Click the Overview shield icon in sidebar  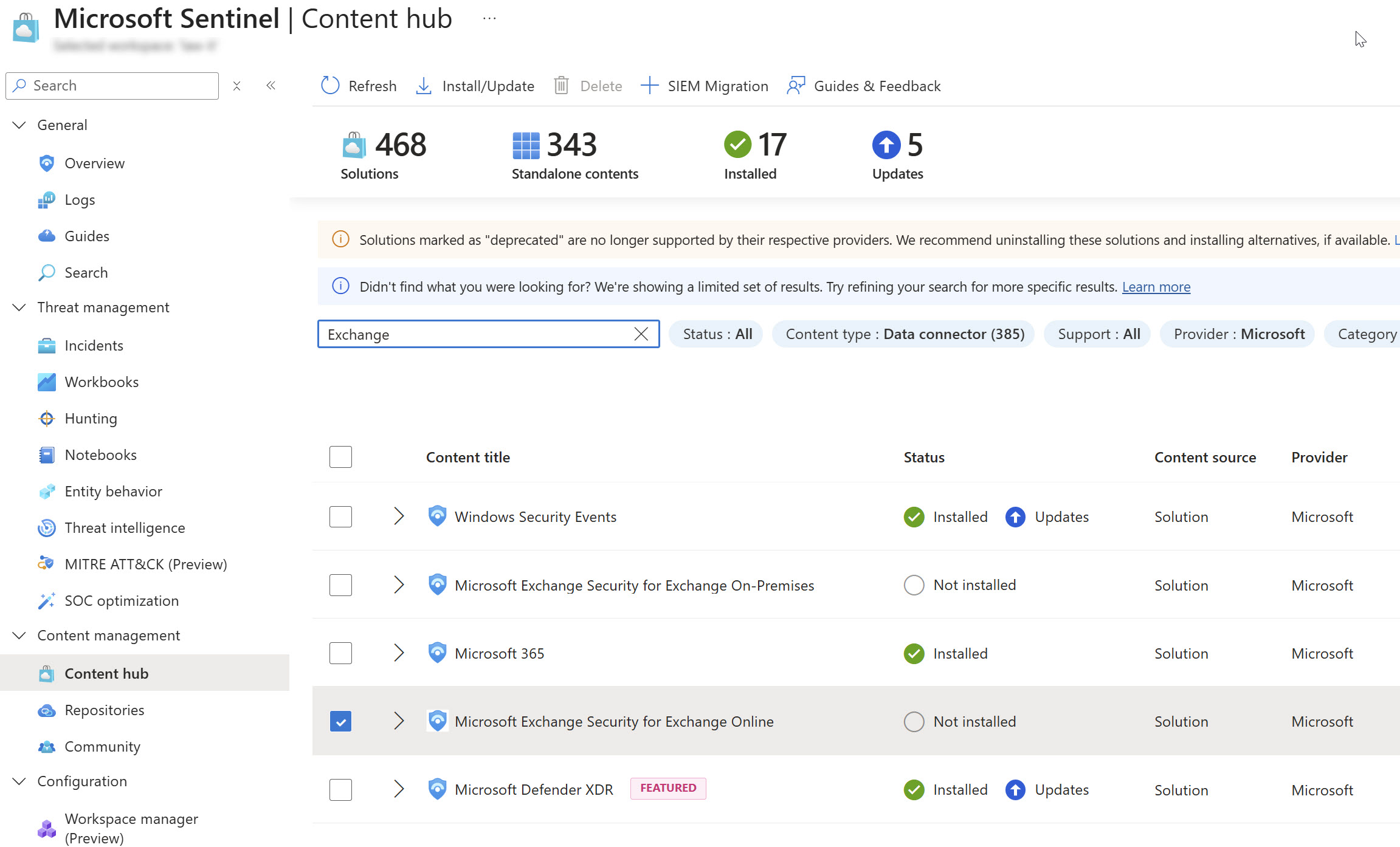[x=47, y=163]
